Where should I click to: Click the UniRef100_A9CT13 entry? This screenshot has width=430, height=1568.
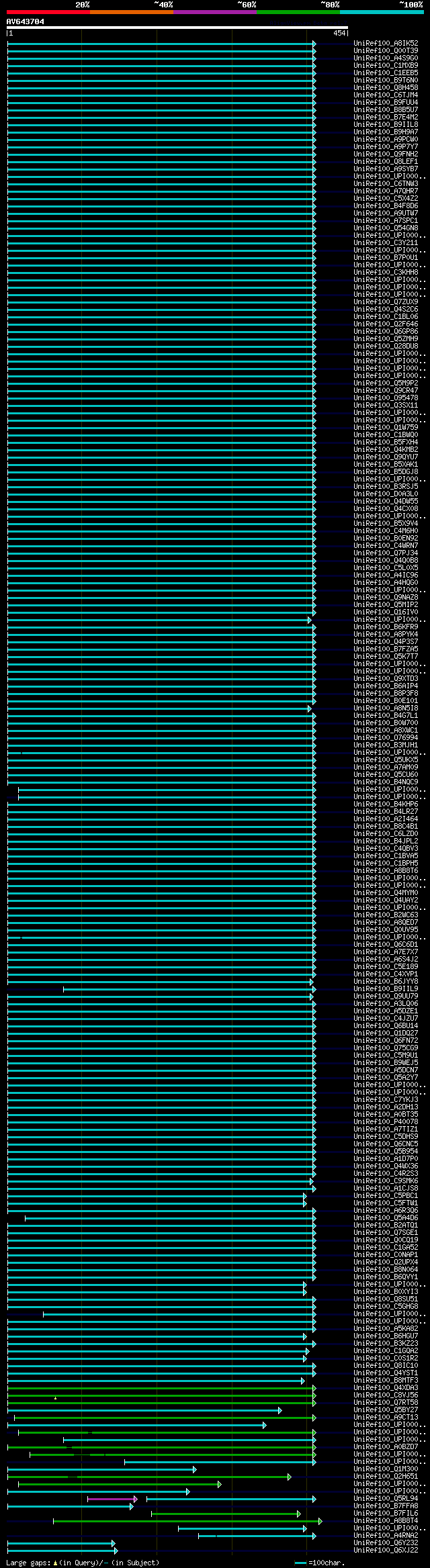[x=386, y=1418]
